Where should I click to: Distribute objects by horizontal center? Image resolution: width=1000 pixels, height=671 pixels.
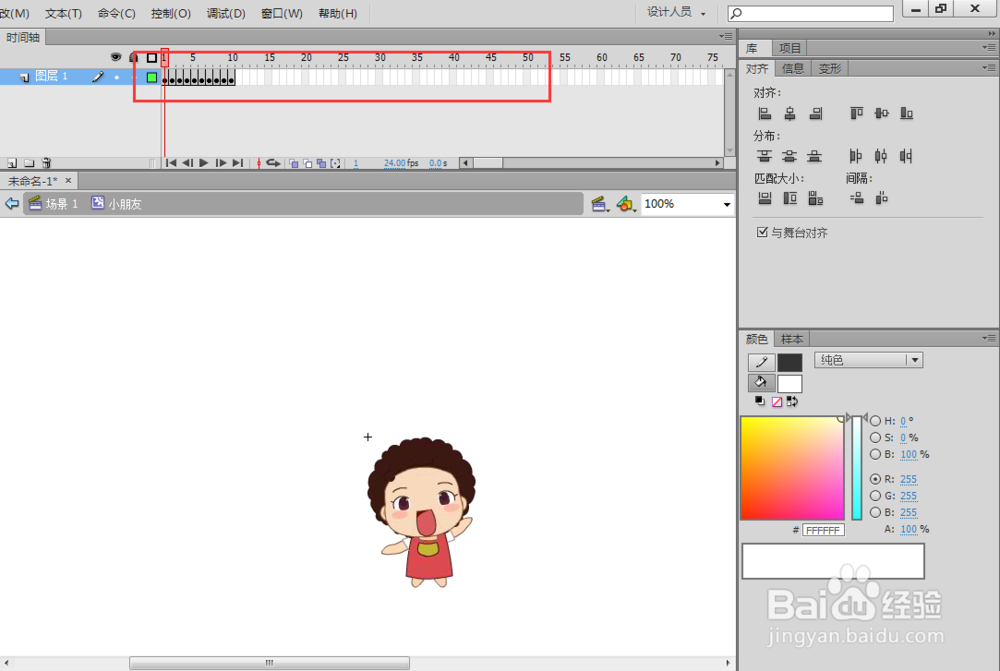click(x=881, y=156)
